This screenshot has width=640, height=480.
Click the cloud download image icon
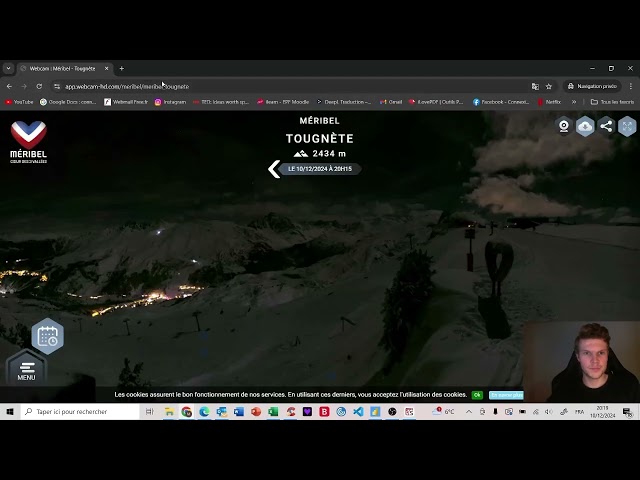[x=585, y=126]
